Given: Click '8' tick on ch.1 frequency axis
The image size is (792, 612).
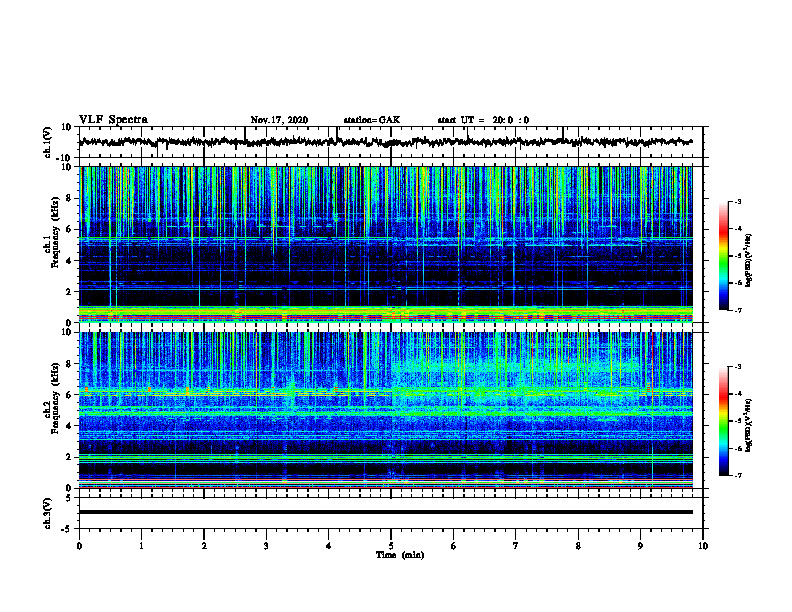Looking at the screenshot, I should coord(70,198).
